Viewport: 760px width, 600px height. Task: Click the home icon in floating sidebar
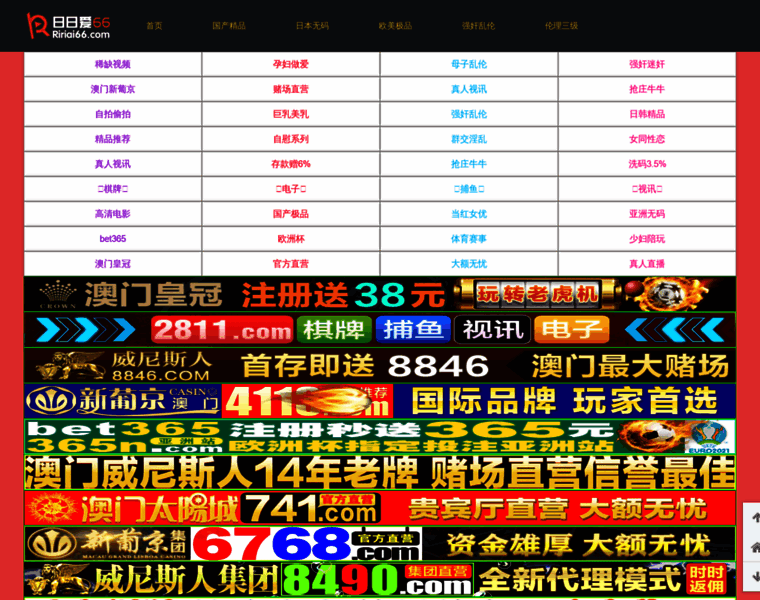755,547
